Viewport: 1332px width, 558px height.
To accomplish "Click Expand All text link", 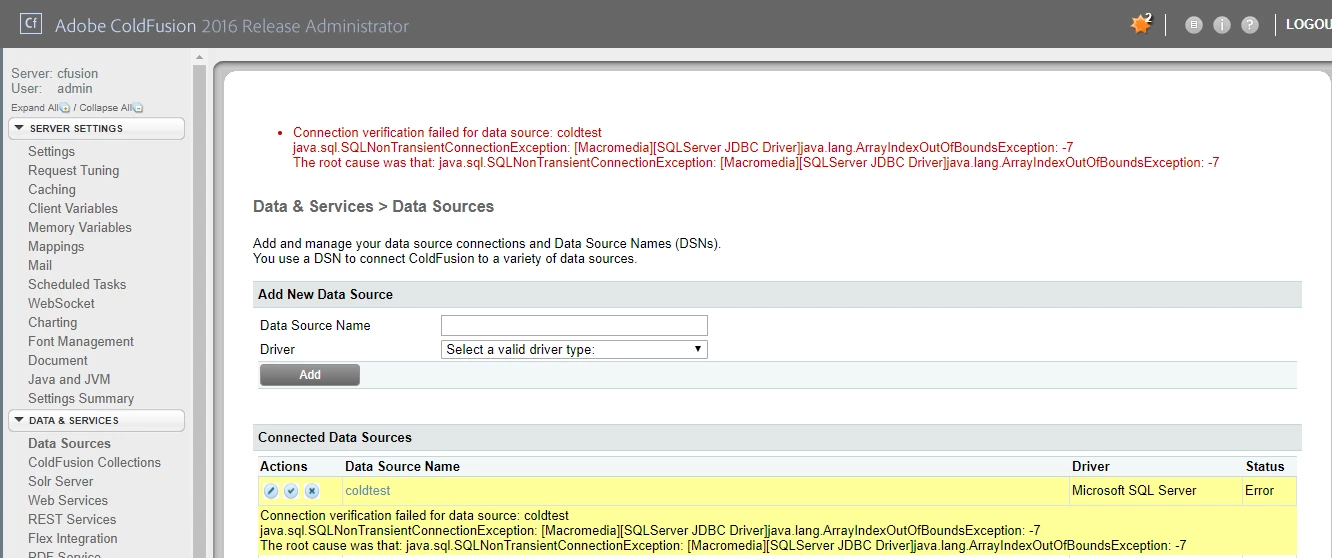I will (35, 108).
